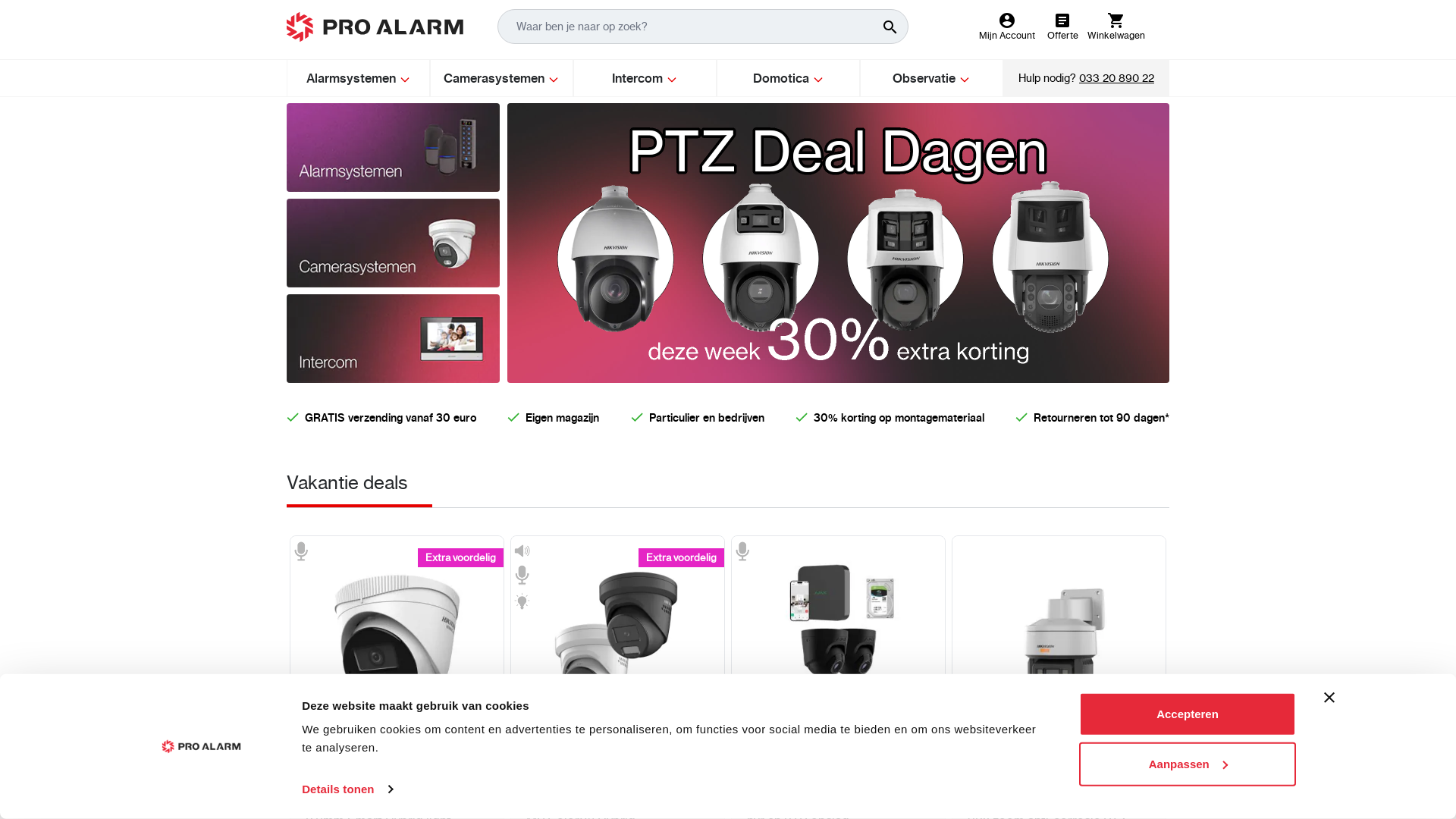The image size is (1456, 819).
Task: Open the PTZ Deal Dagen banner
Action: pos(838,243)
